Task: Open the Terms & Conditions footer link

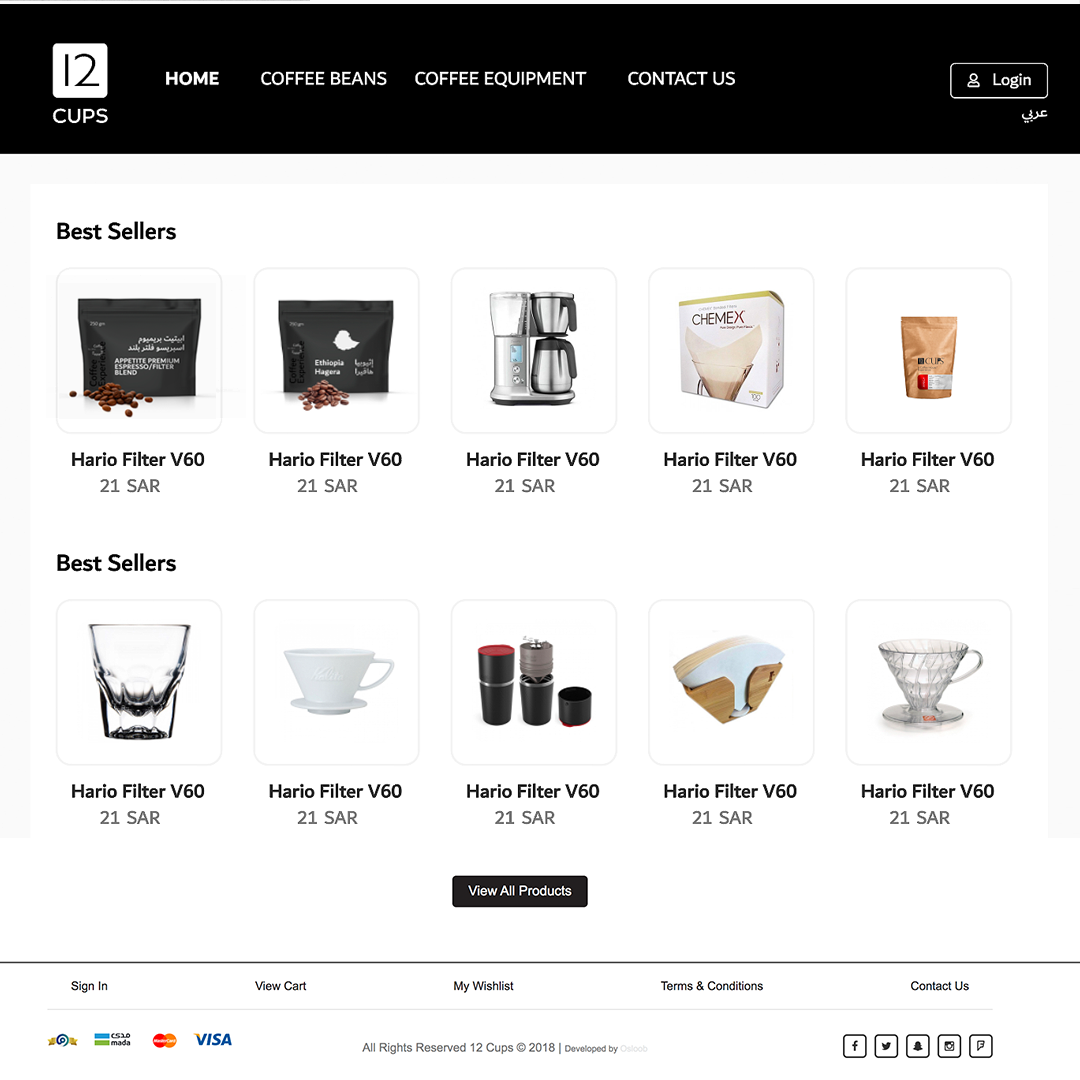Action: [x=712, y=986]
